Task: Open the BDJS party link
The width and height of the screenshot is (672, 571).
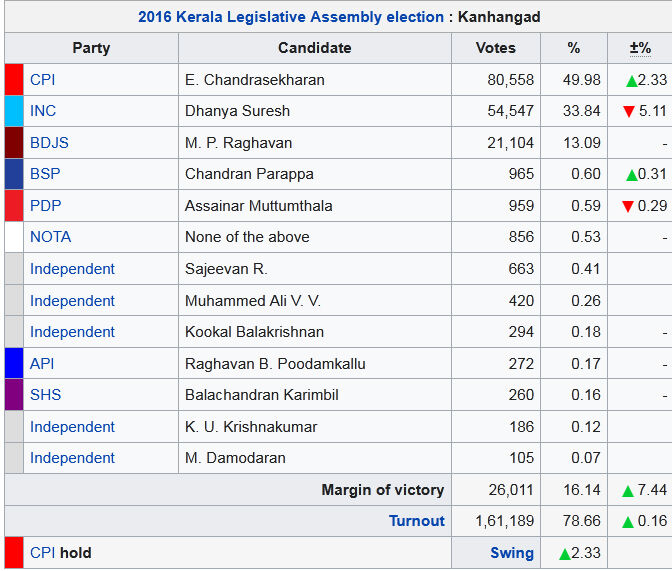Action: coord(49,143)
